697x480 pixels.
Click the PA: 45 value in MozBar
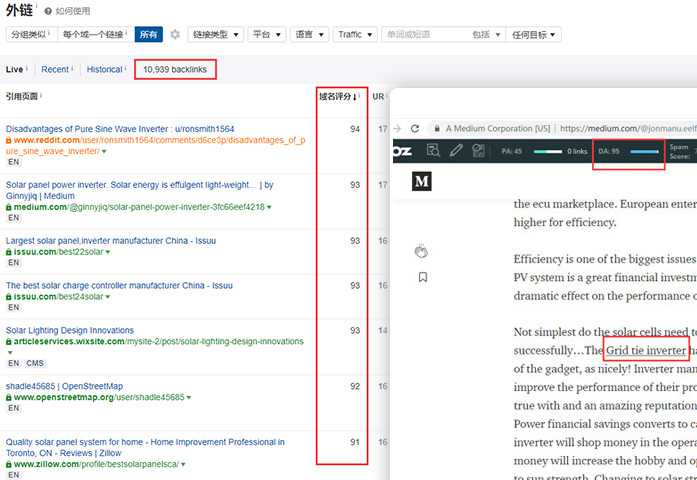(512, 151)
